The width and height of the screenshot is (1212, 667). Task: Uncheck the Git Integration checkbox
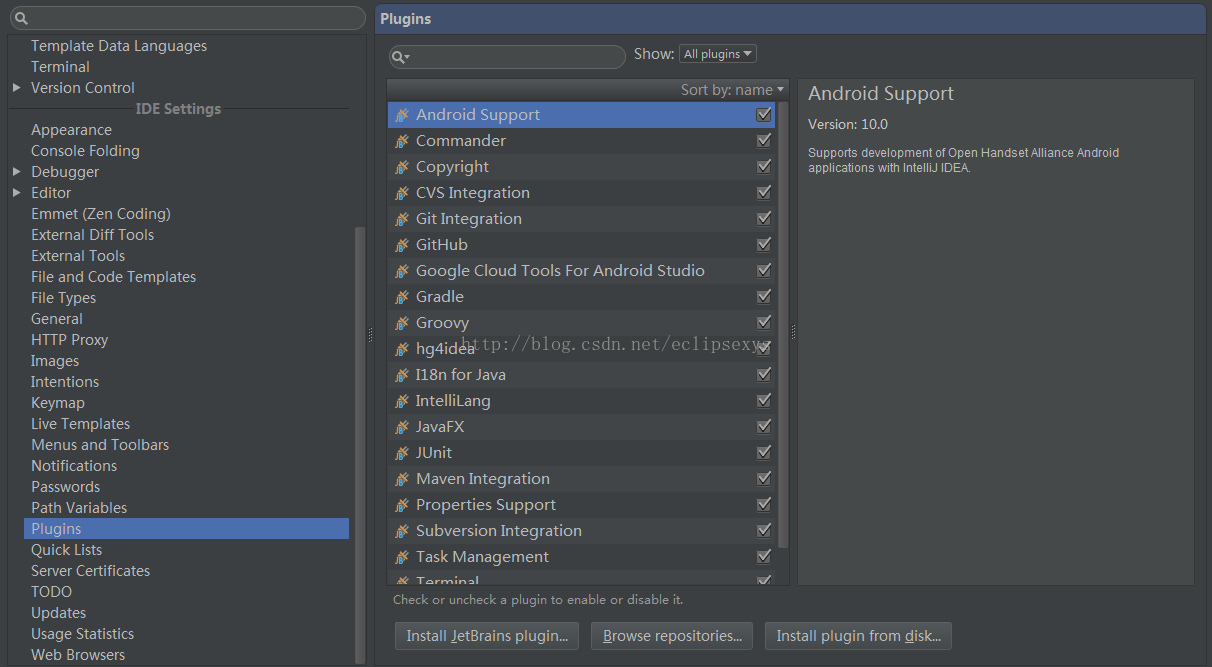(x=764, y=219)
